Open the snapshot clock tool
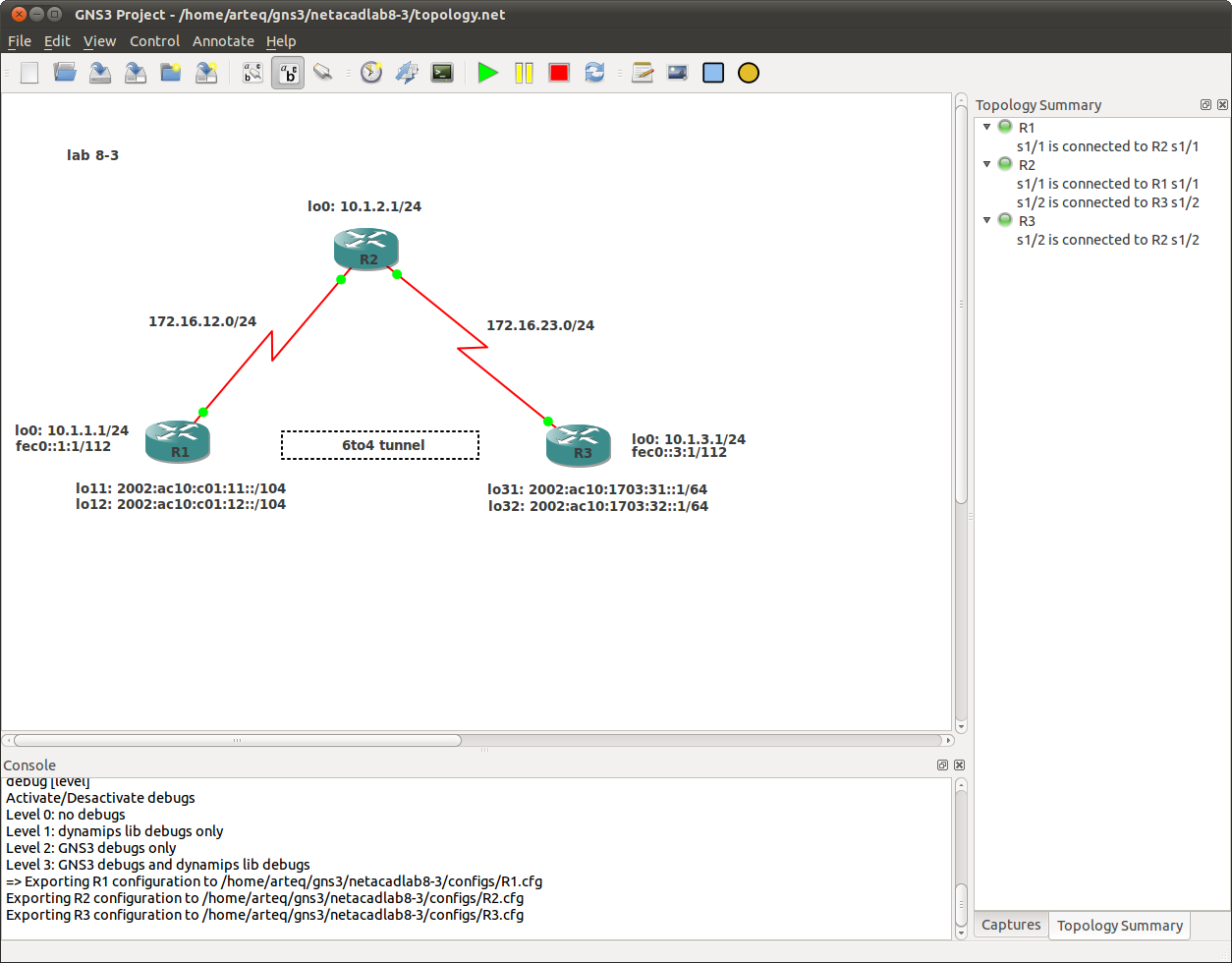 click(x=370, y=73)
